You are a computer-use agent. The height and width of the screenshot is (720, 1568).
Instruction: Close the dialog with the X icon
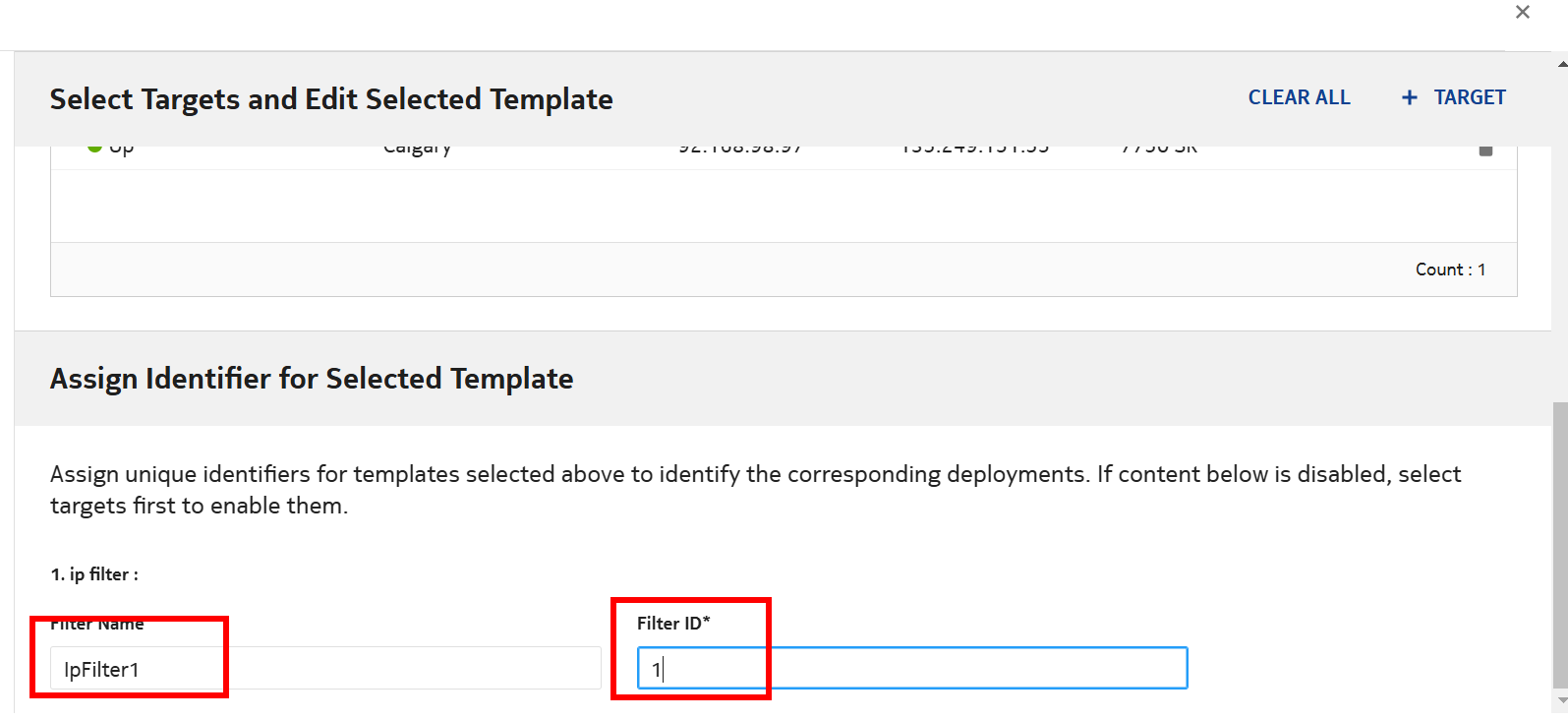click(1523, 13)
